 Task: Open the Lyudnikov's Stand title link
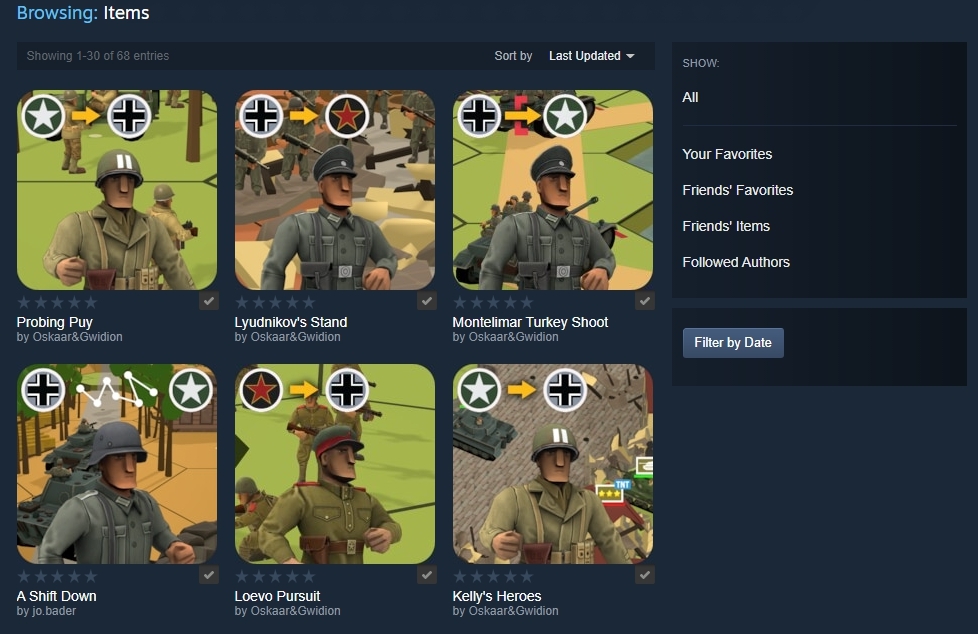point(291,323)
